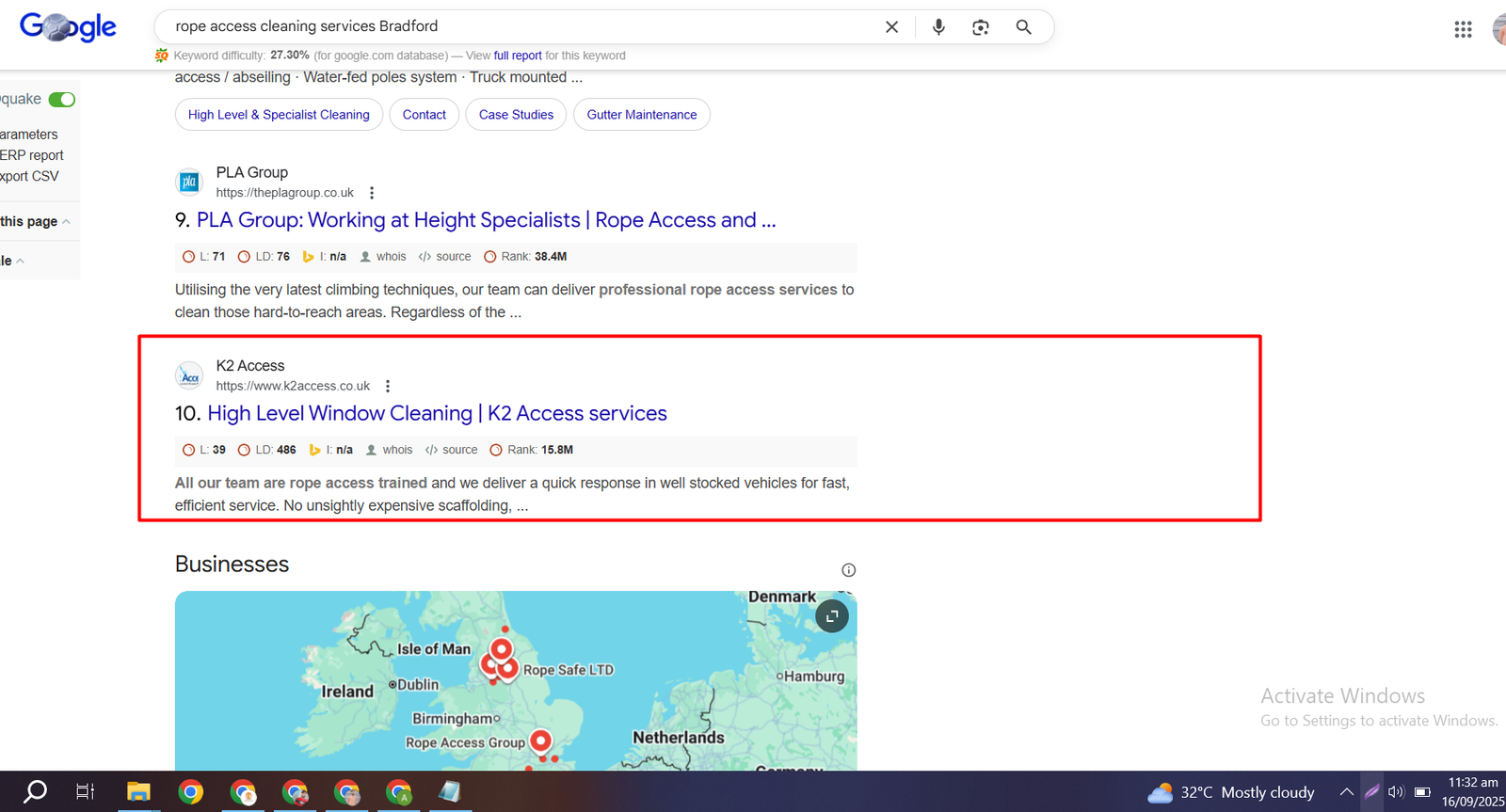Open the full report keyword link

(517, 56)
